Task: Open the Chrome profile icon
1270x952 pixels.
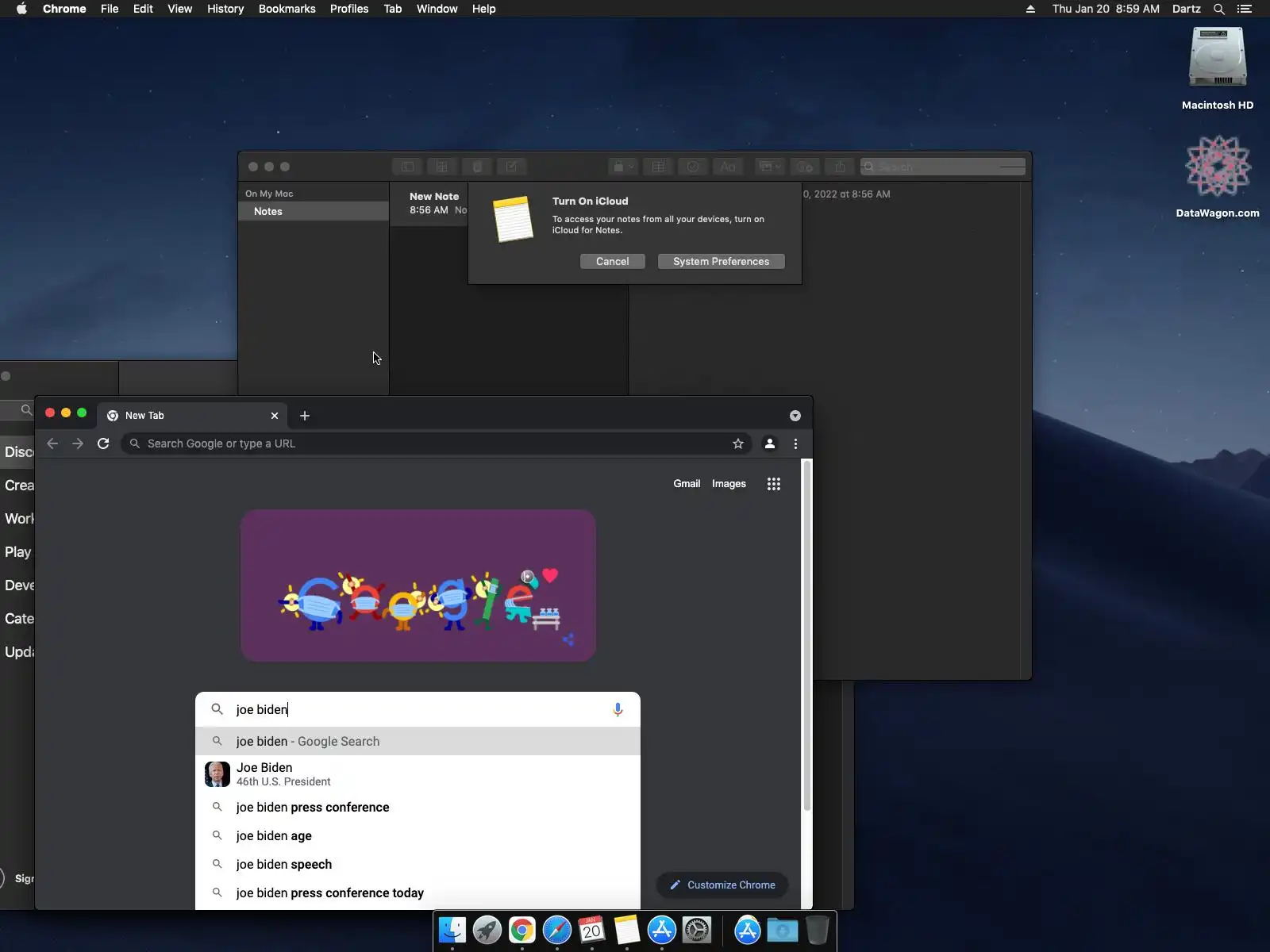Action: (x=770, y=443)
